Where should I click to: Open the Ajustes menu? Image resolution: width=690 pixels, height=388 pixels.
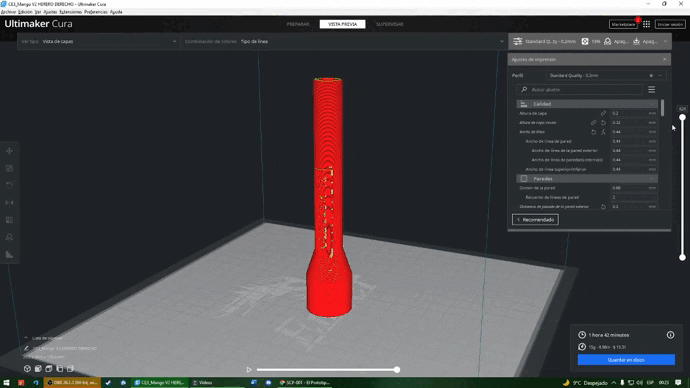[x=50, y=12]
